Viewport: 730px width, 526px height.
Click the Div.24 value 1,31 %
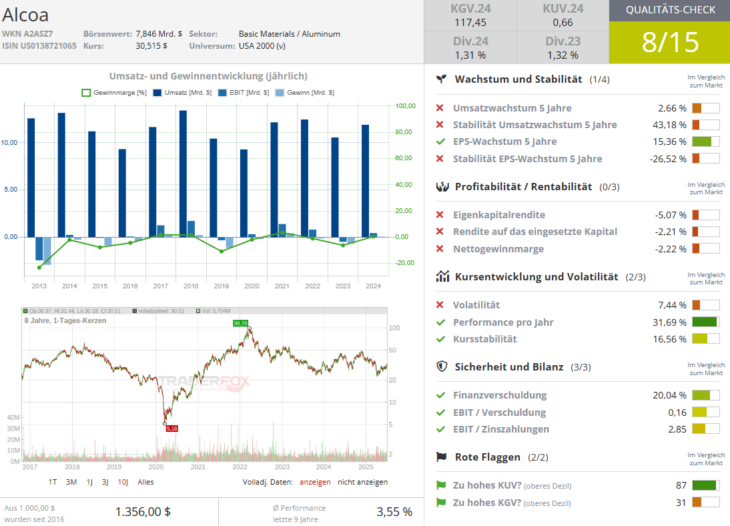coord(470,55)
